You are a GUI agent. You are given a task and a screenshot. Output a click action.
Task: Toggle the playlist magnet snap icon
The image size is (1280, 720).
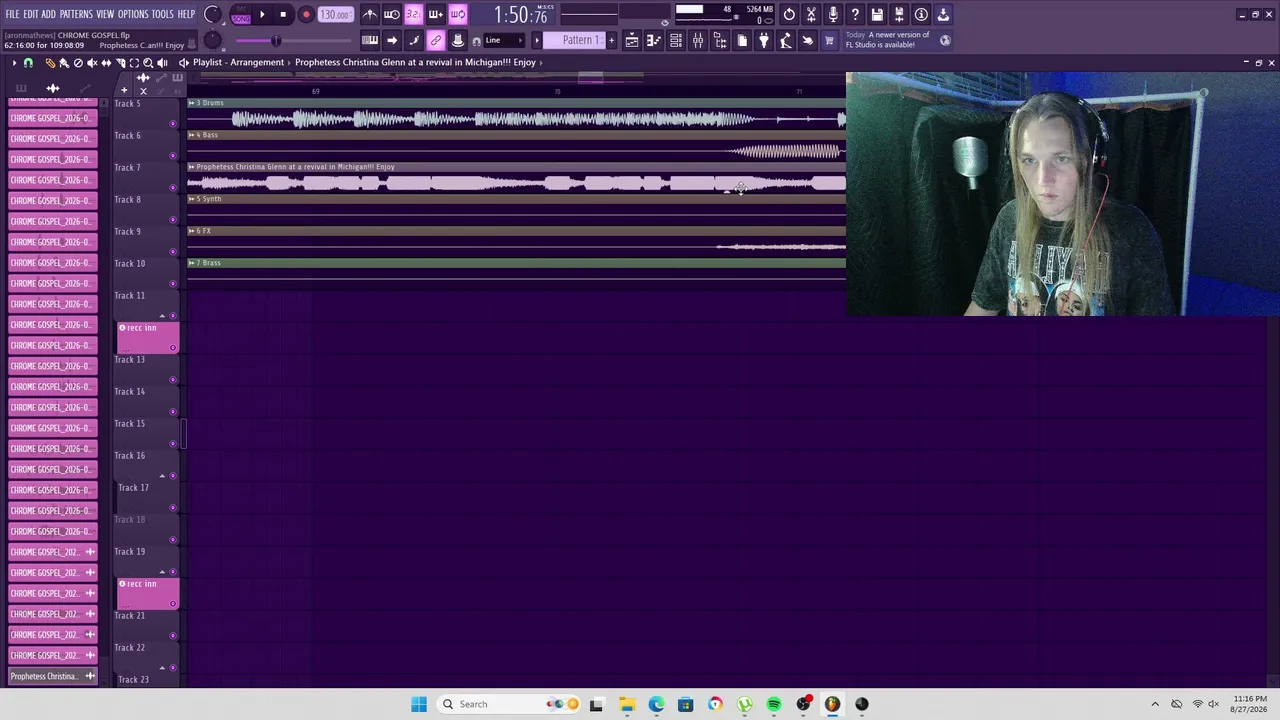pos(28,62)
